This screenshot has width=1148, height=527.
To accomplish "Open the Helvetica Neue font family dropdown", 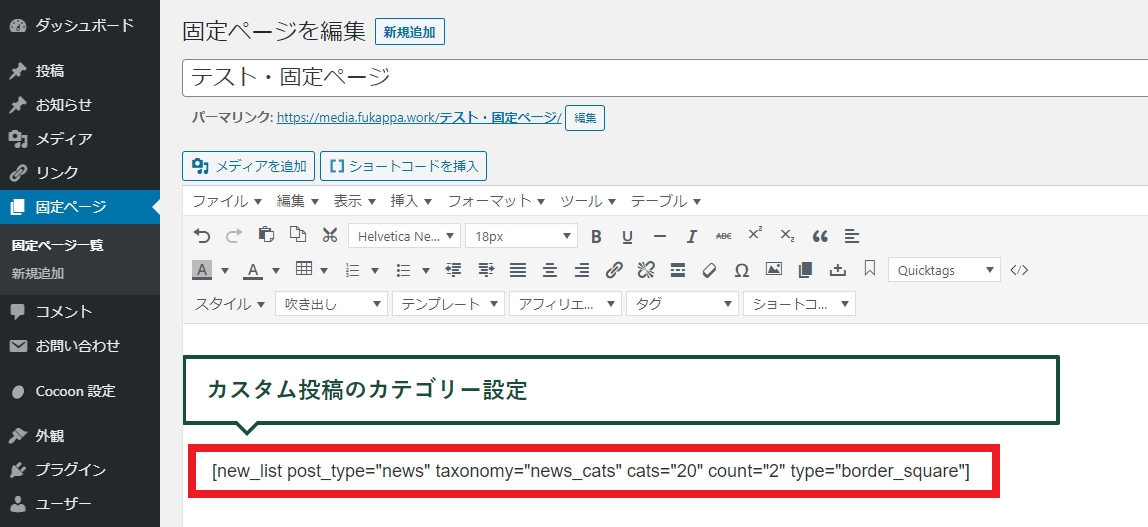I will pos(404,236).
